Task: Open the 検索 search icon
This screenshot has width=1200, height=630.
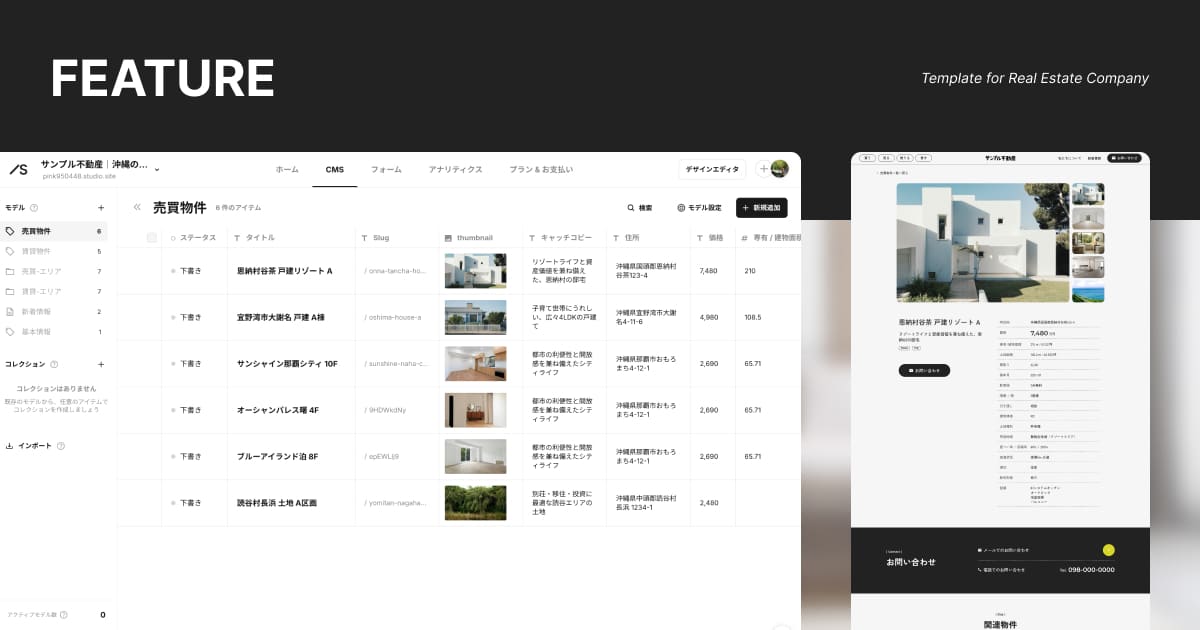Action: (x=632, y=206)
